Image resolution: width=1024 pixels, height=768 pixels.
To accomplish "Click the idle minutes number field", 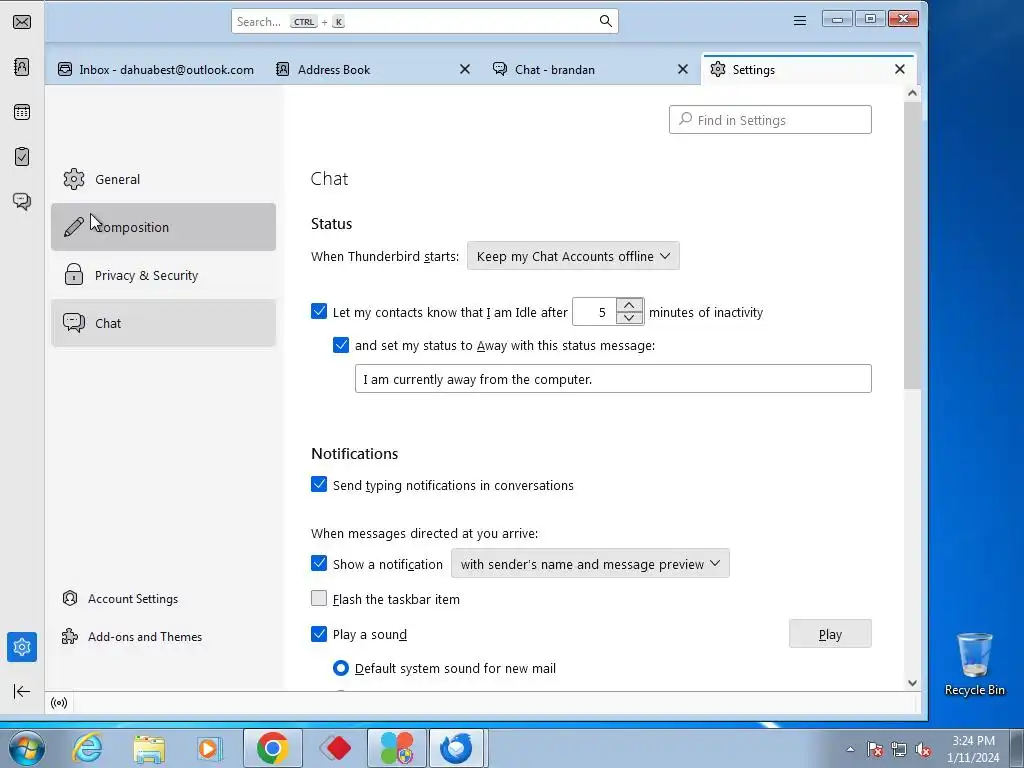I will 594,312.
